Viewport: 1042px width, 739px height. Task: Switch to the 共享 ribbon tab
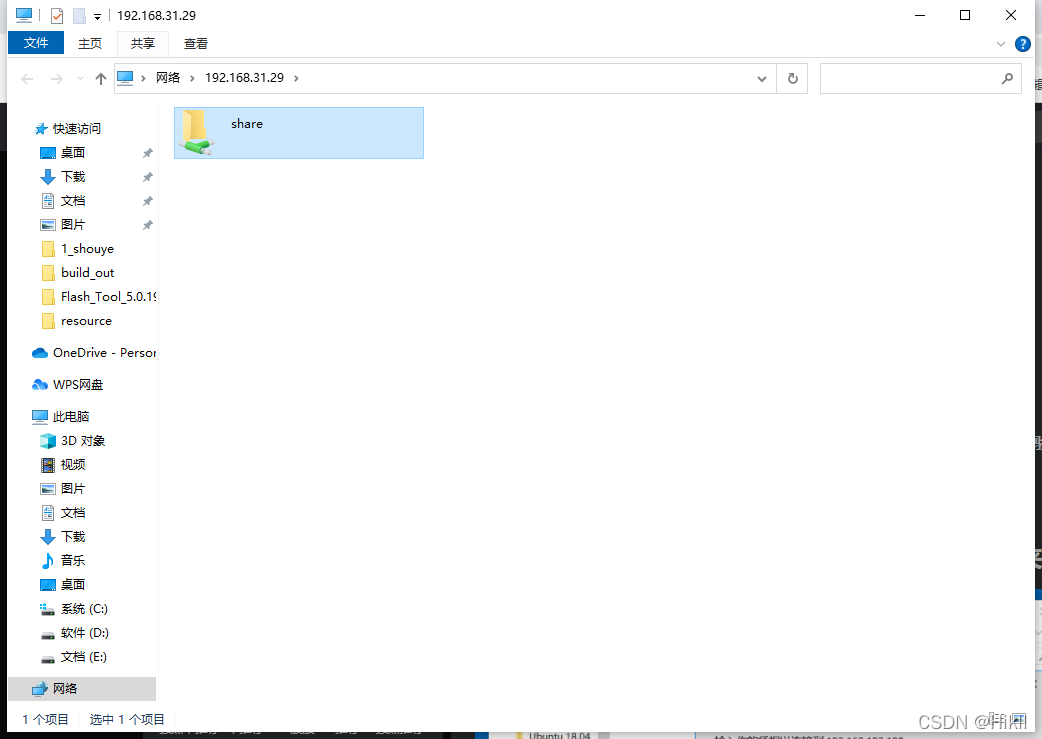(x=142, y=43)
